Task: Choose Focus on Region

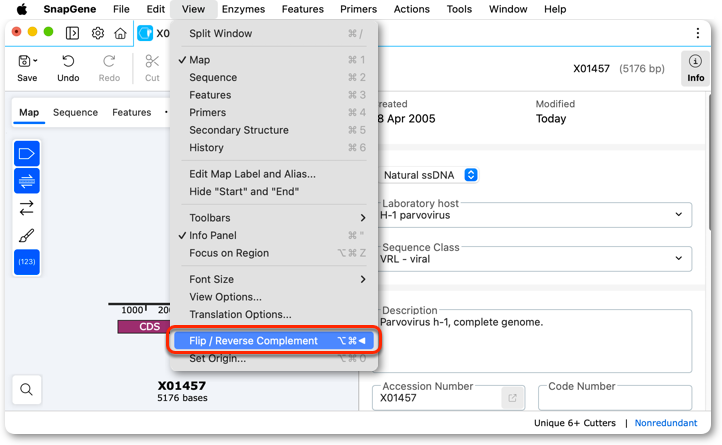Action: [x=274, y=253]
